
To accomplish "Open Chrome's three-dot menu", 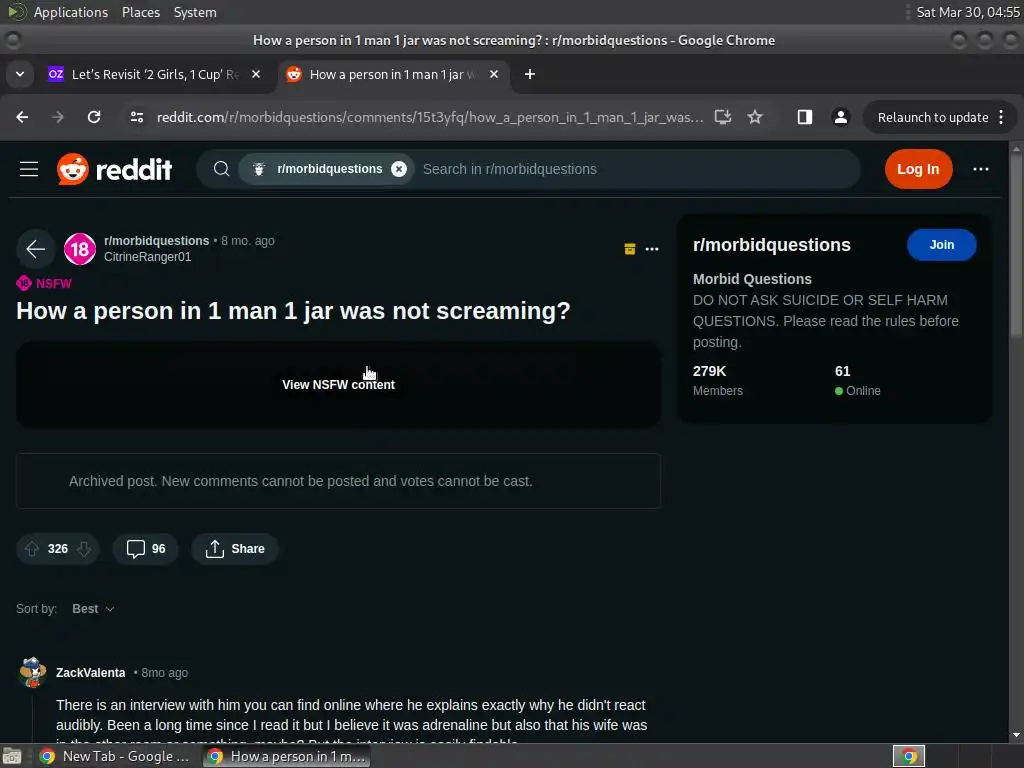I will click(x=1001, y=118).
